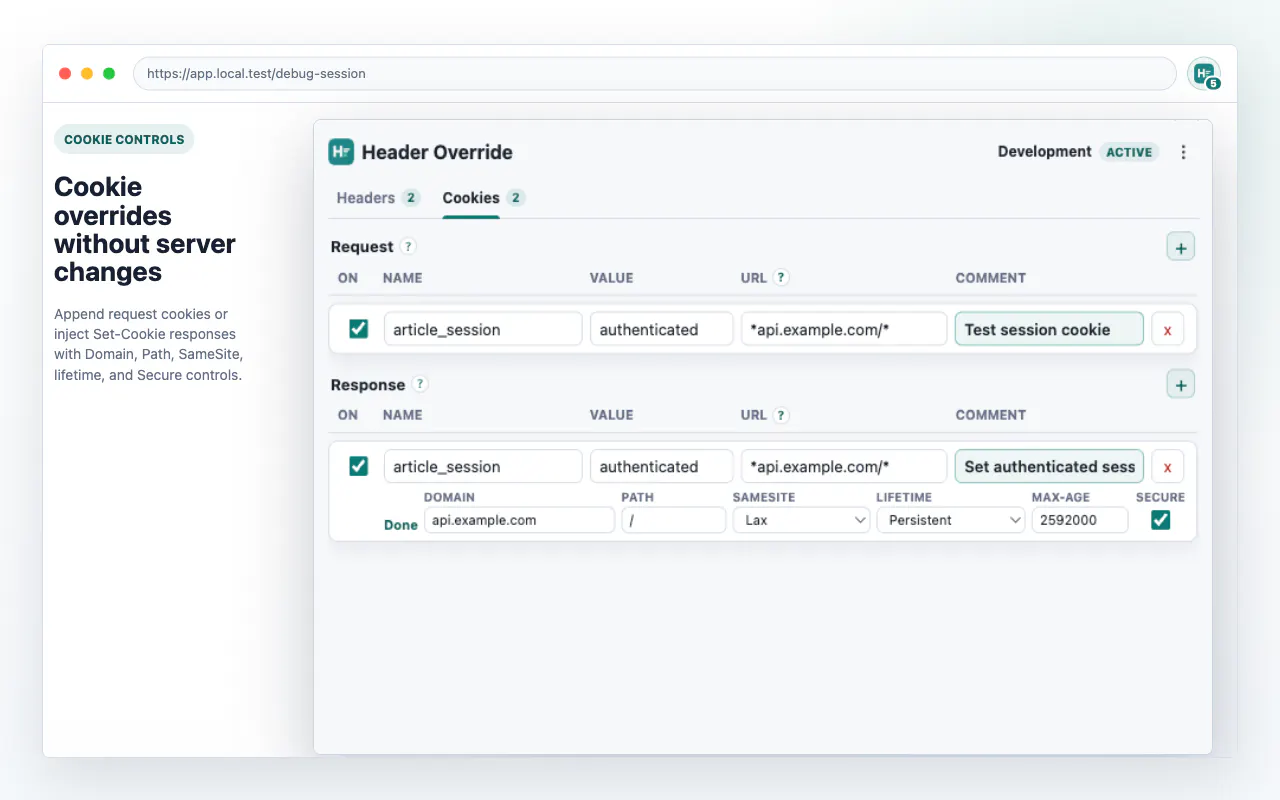
Task: Click the Development profile name
Action: pos(1045,152)
